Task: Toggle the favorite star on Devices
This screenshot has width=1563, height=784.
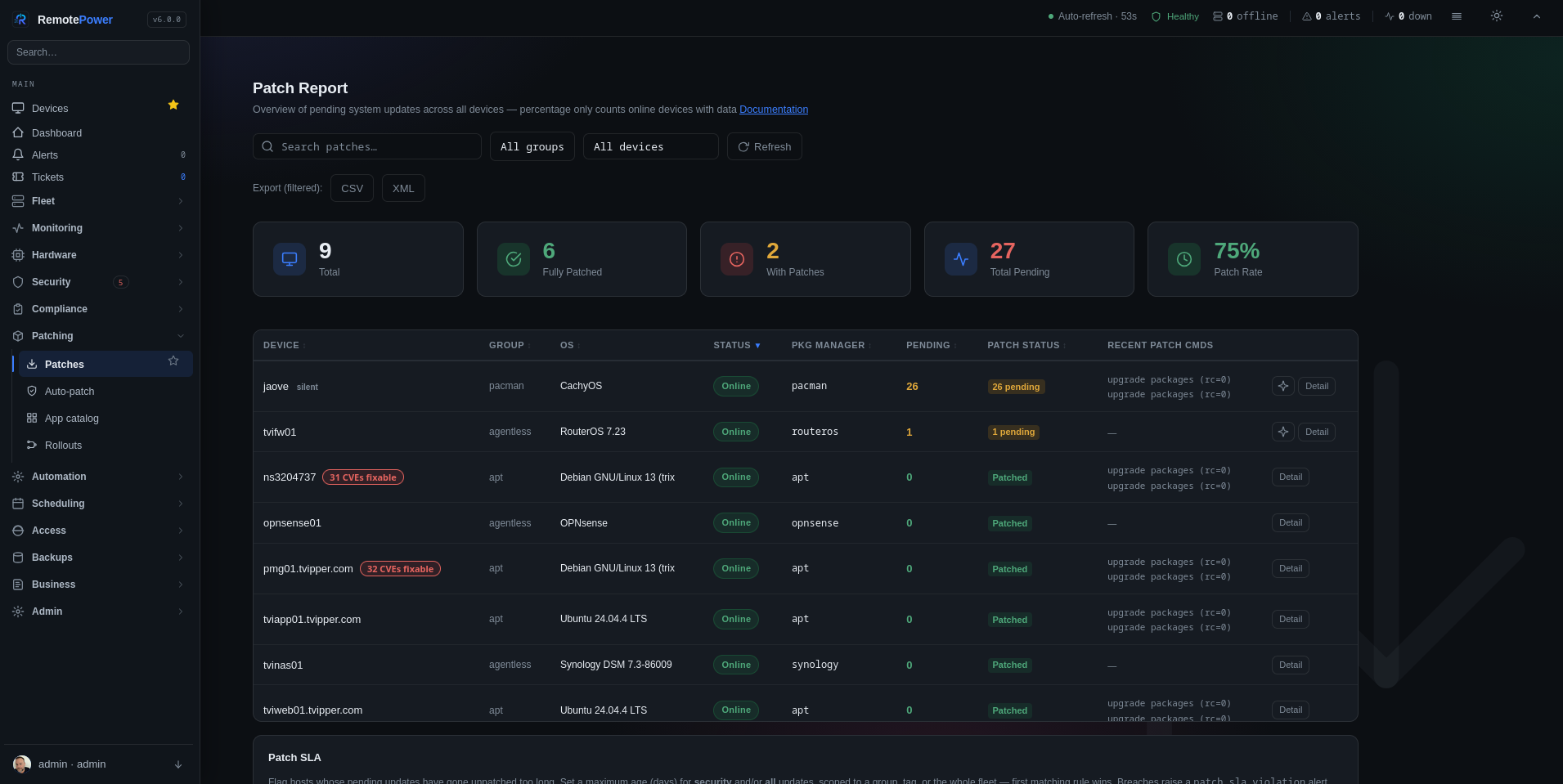Action: click(173, 105)
